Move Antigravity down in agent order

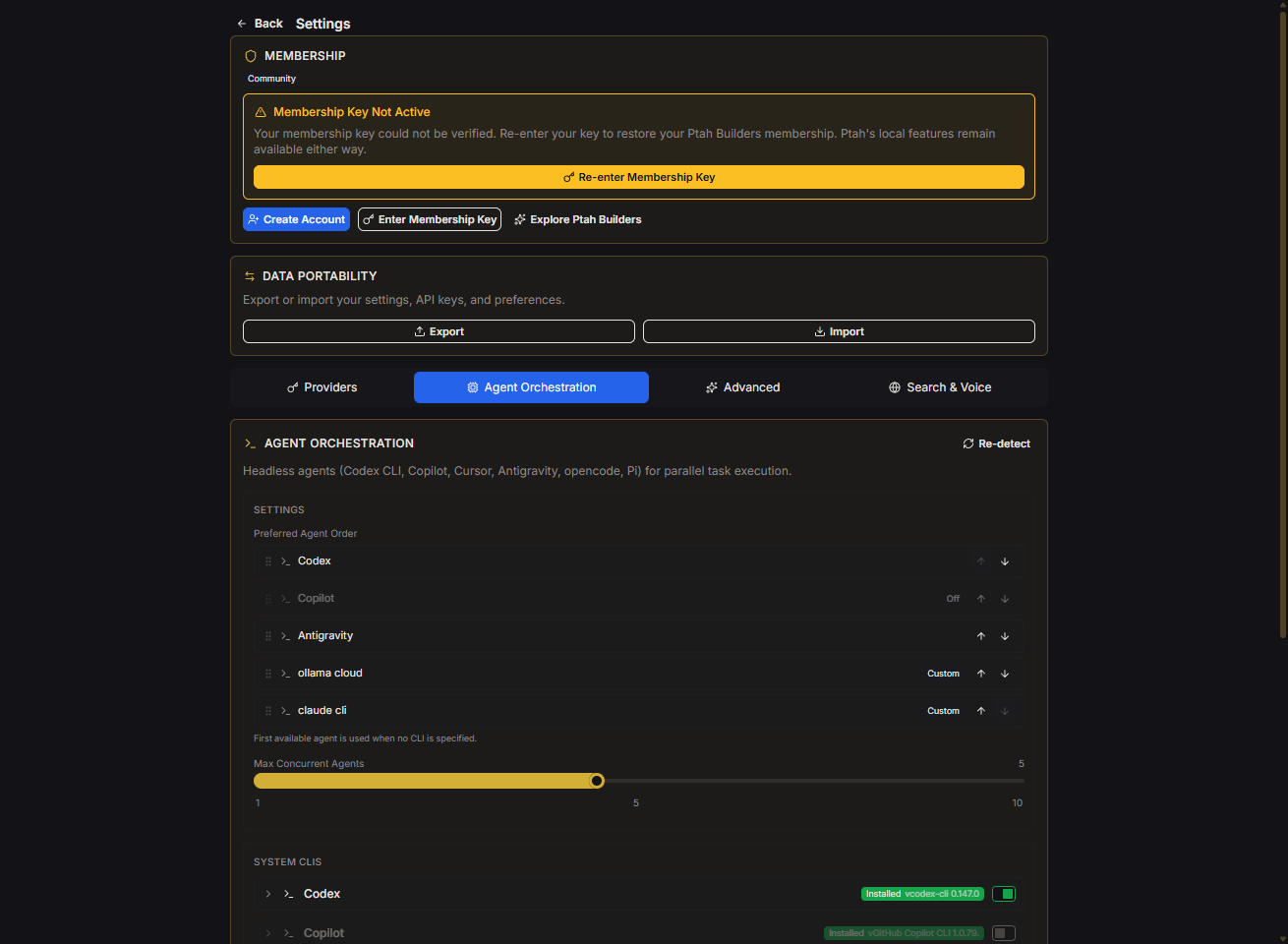[1005, 636]
